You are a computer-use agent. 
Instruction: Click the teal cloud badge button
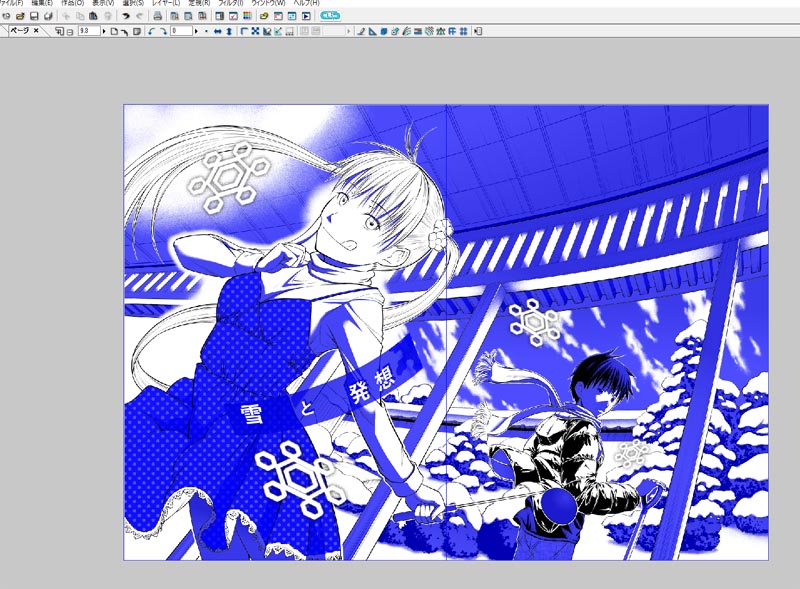coord(331,16)
